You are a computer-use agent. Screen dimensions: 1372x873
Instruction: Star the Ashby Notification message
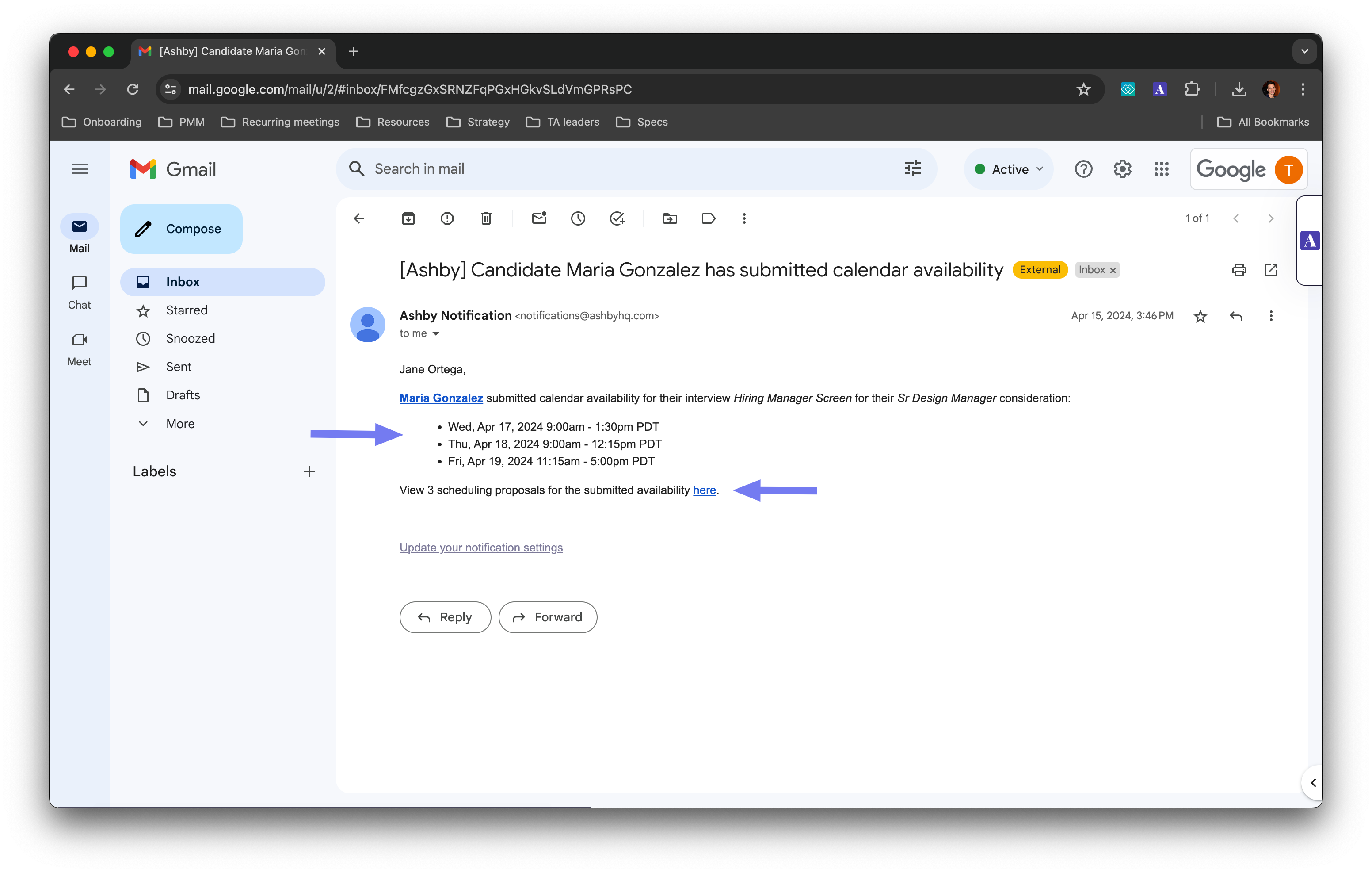[x=1200, y=316]
